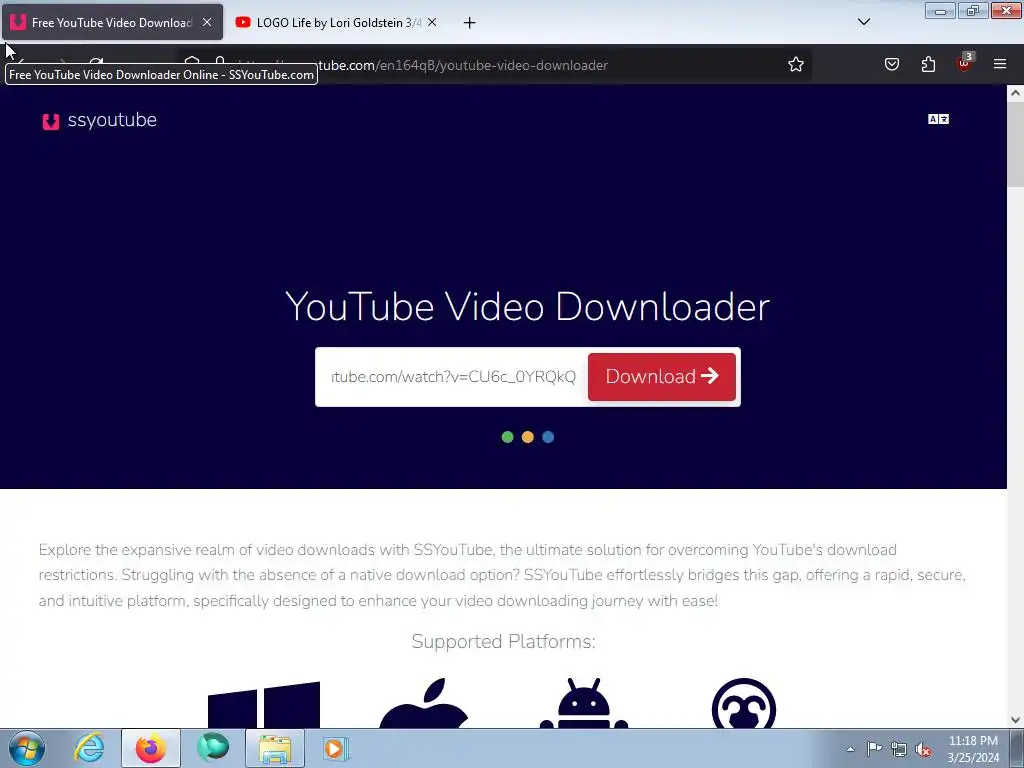Expand the list all tabs dropdown
The height and width of the screenshot is (768, 1024).
point(863,22)
